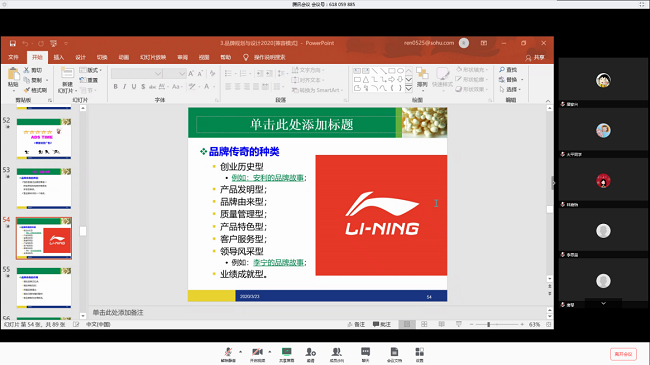Open the 帮助 (Help) ribbon tab
This screenshot has height=365, width=650.
click(x=226, y=57)
